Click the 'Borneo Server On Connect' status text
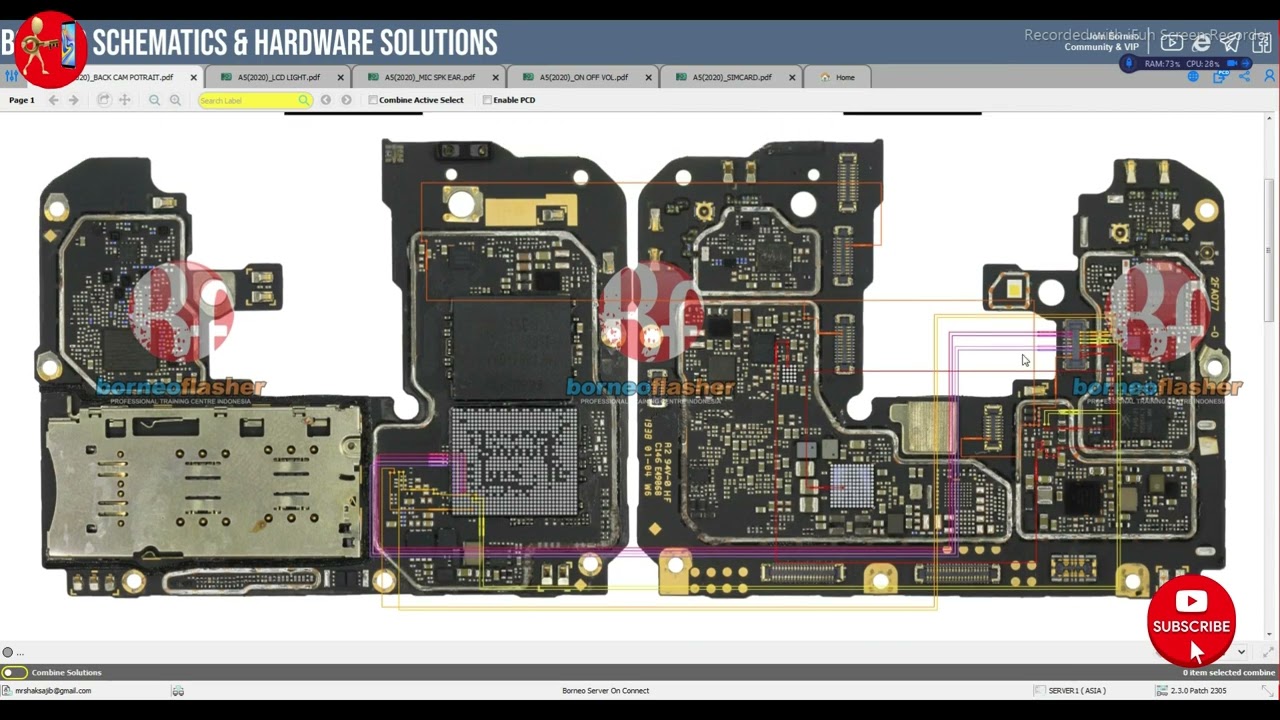The width and height of the screenshot is (1280, 720). tap(606, 691)
